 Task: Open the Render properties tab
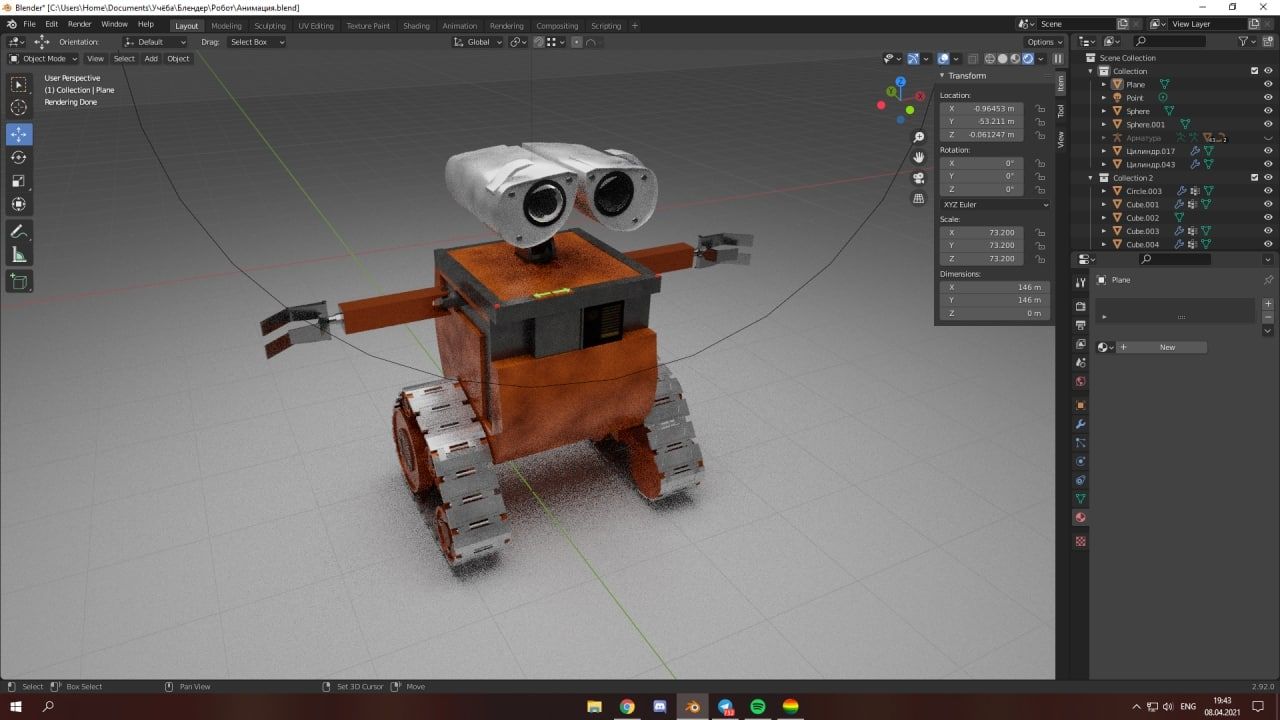(x=1080, y=306)
